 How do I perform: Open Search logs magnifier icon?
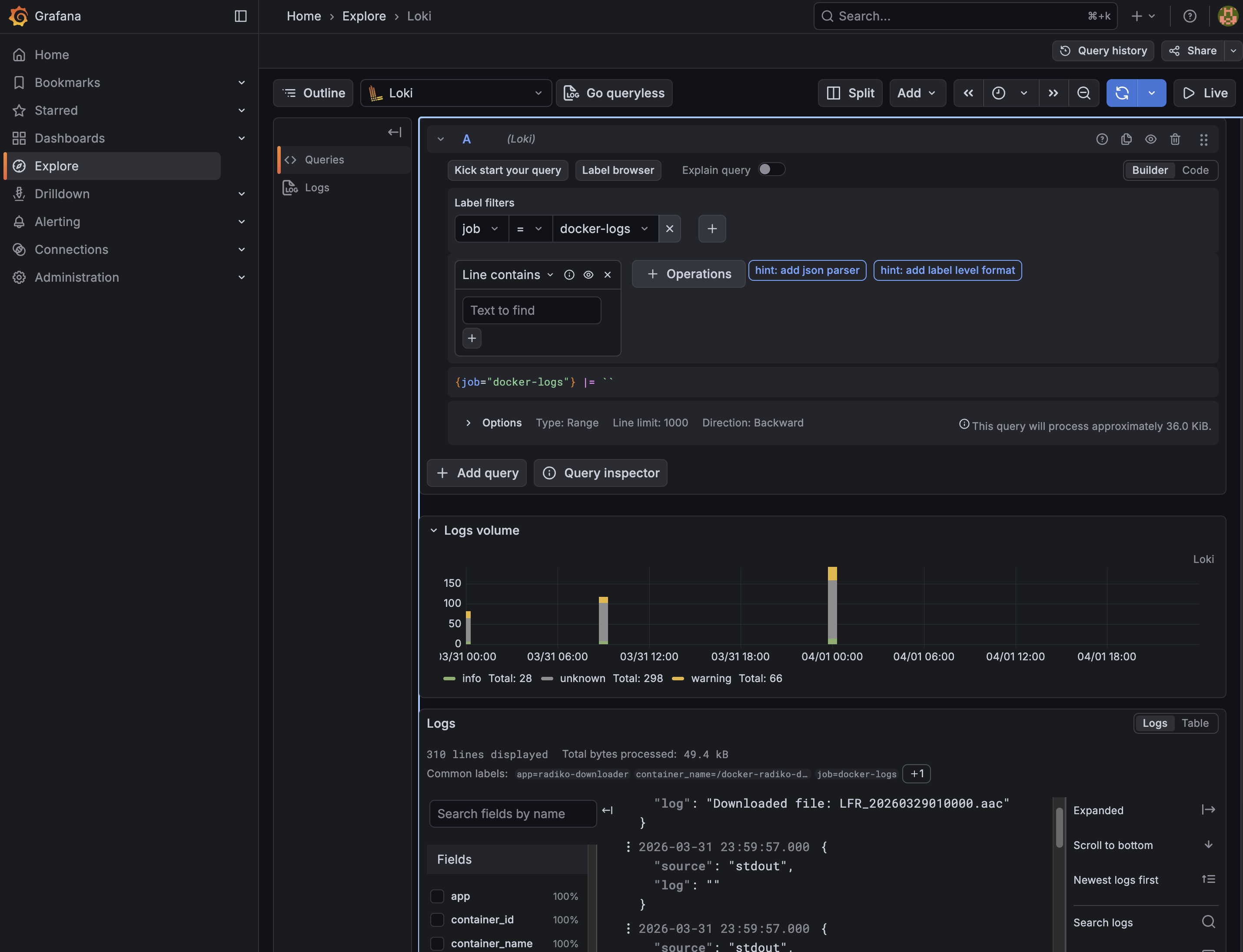1208,922
